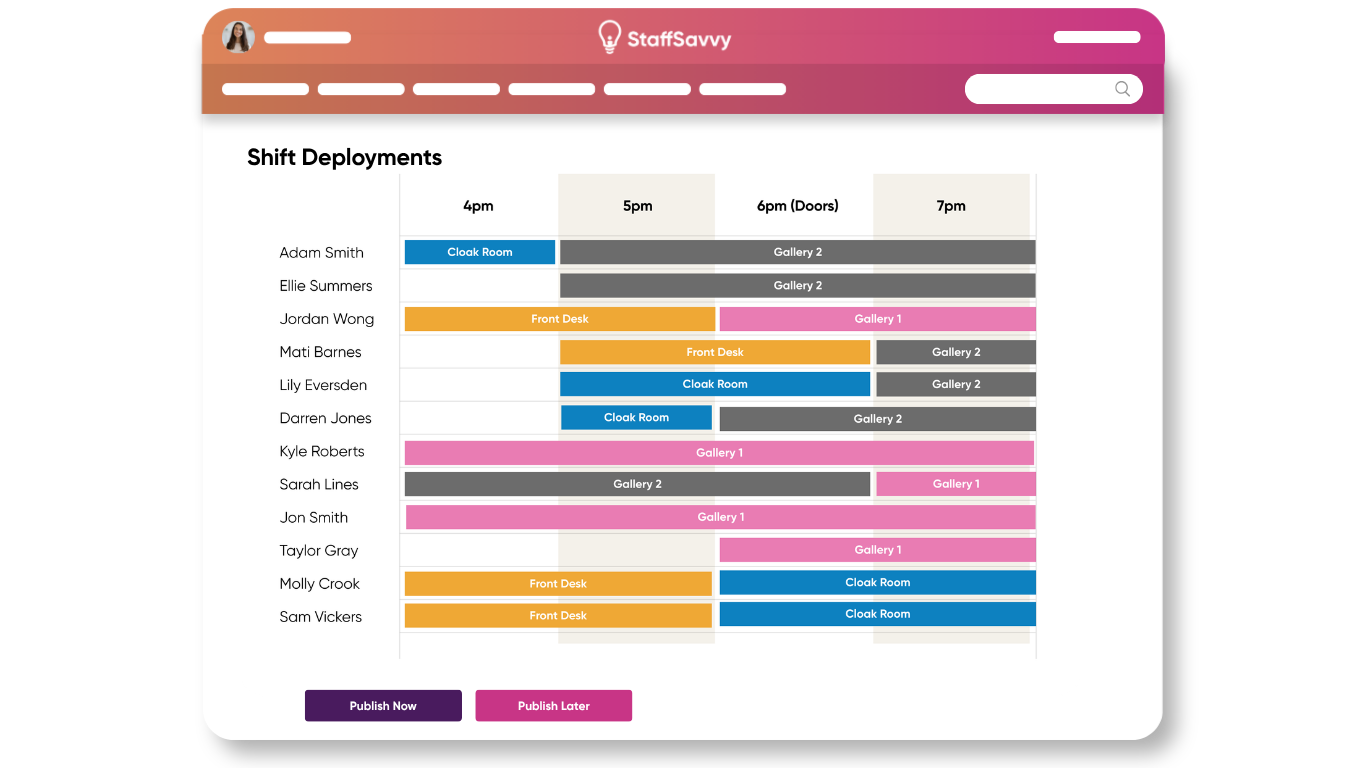Click the name Jon Smith
The width and height of the screenshot is (1366, 768).
coord(314,517)
